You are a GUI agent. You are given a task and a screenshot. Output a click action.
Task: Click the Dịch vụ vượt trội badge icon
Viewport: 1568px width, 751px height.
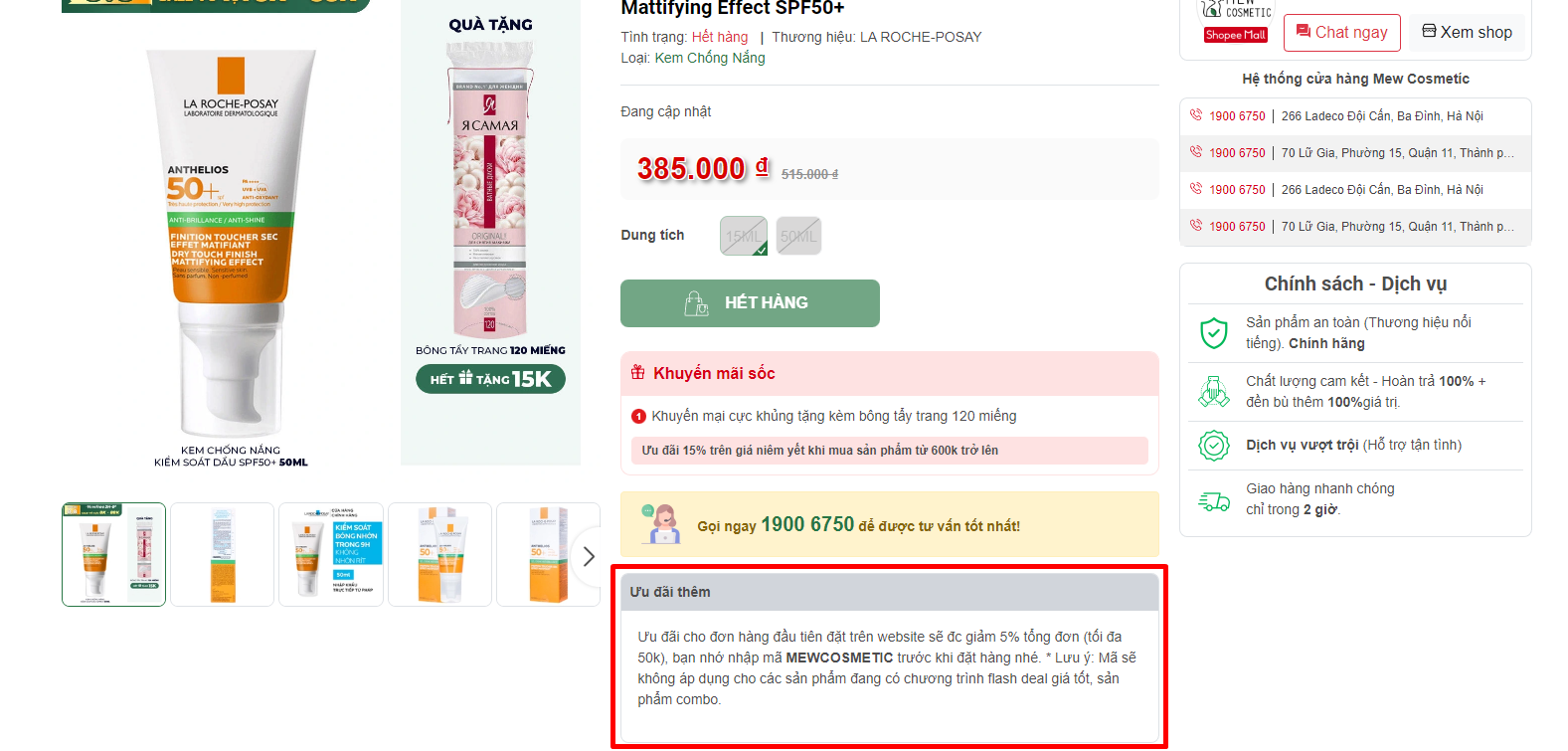point(1214,446)
